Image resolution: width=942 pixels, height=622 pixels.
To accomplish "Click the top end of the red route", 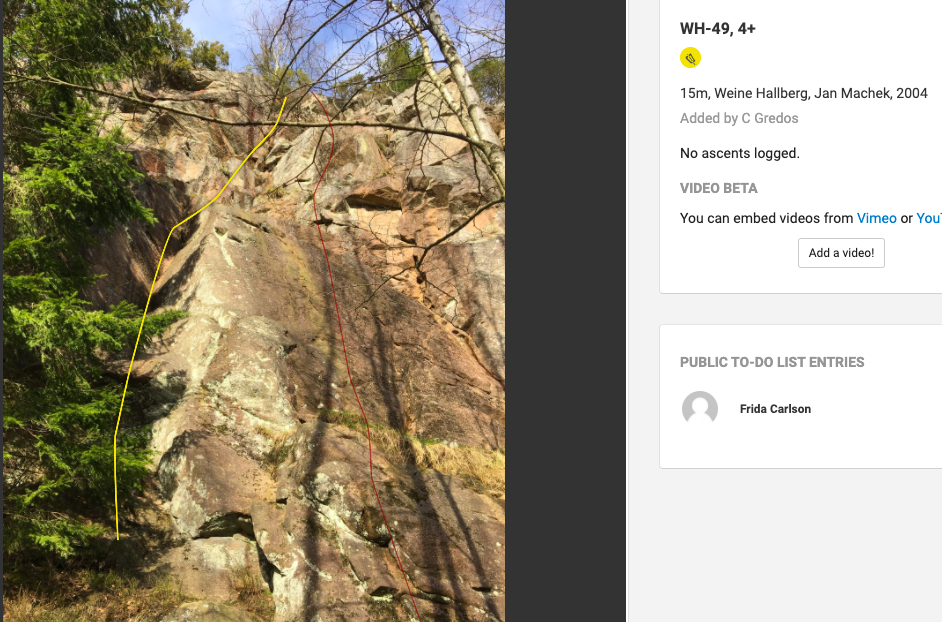I will pyautogui.click(x=312, y=94).
